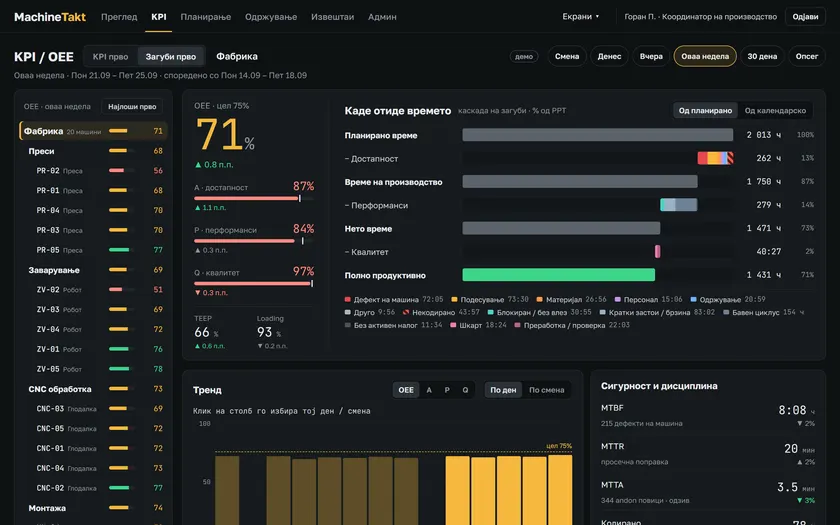Screen dimensions: 840x525
Task: Open Одржување nav tab
Action: click(x=271, y=17)
